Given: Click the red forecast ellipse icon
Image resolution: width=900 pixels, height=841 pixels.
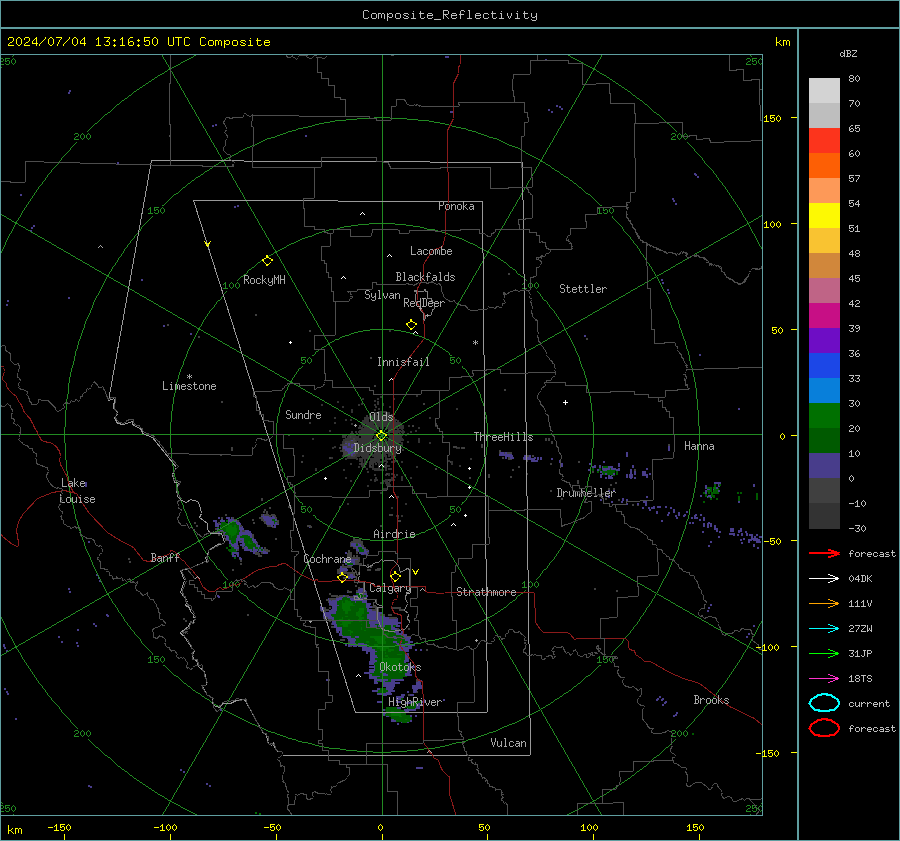Looking at the screenshot, I should [824, 728].
